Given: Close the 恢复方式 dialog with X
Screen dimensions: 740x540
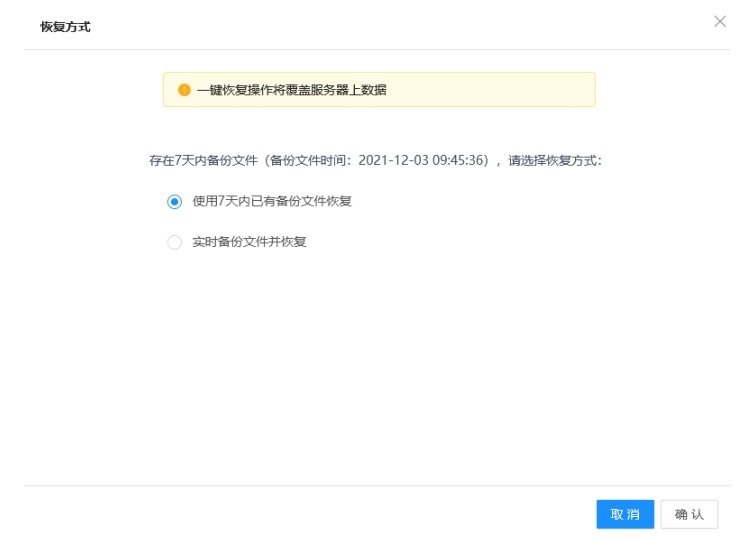Looking at the screenshot, I should pos(720,21).
